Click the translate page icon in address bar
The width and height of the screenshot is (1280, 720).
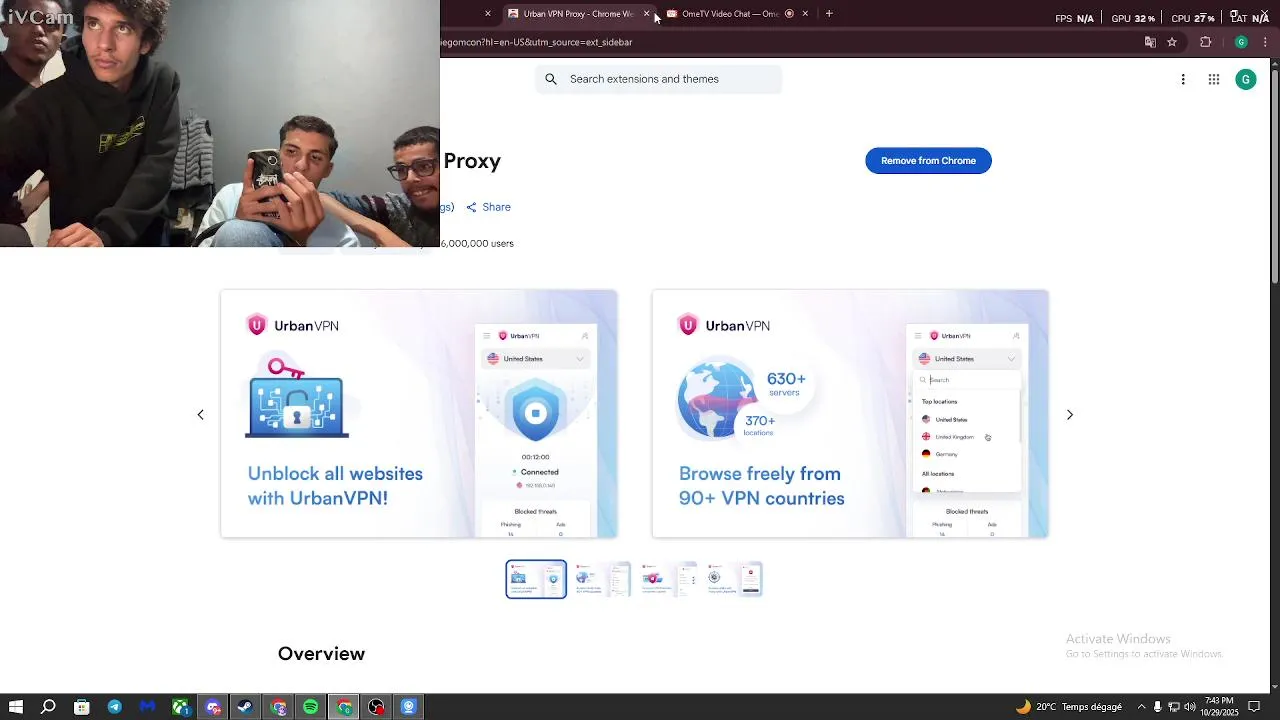coord(1150,42)
